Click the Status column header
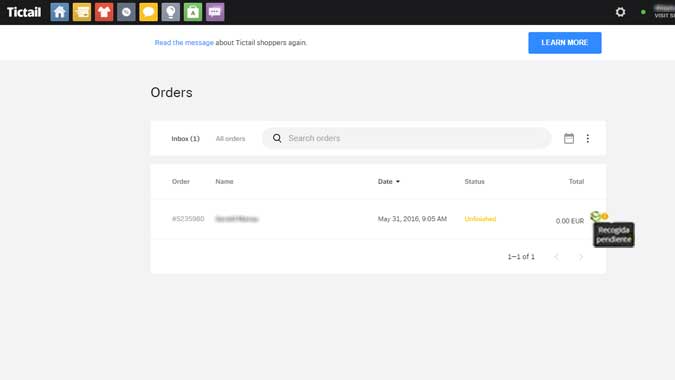This screenshot has width=675, height=380. click(x=474, y=182)
